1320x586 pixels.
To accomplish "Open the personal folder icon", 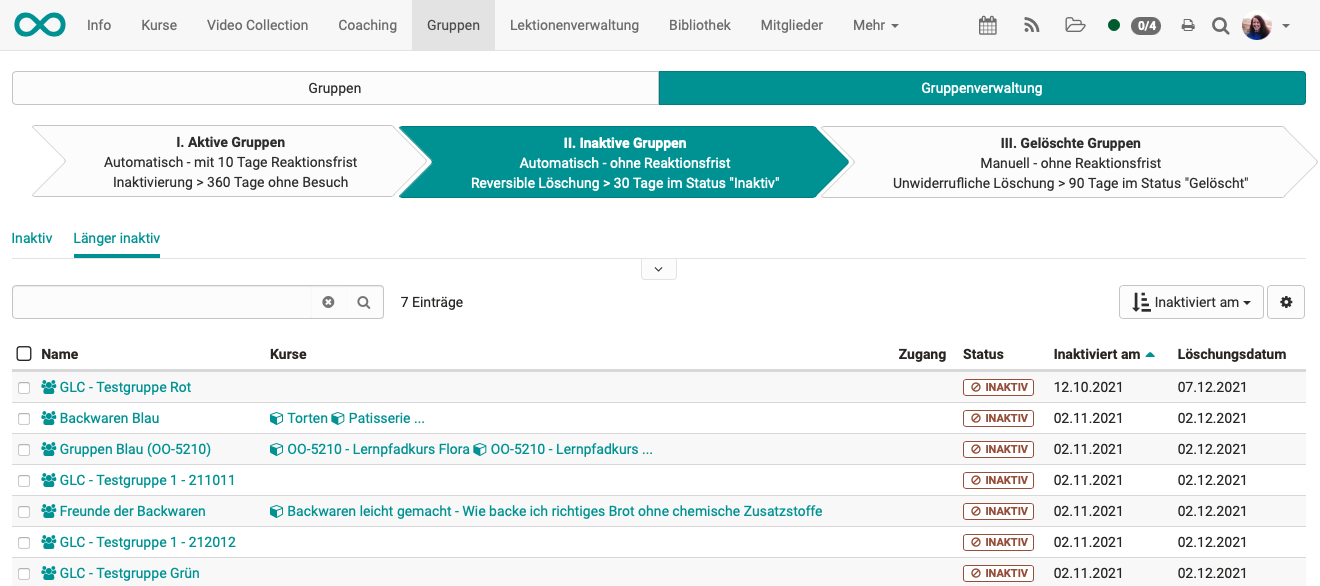I will pyautogui.click(x=1075, y=26).
